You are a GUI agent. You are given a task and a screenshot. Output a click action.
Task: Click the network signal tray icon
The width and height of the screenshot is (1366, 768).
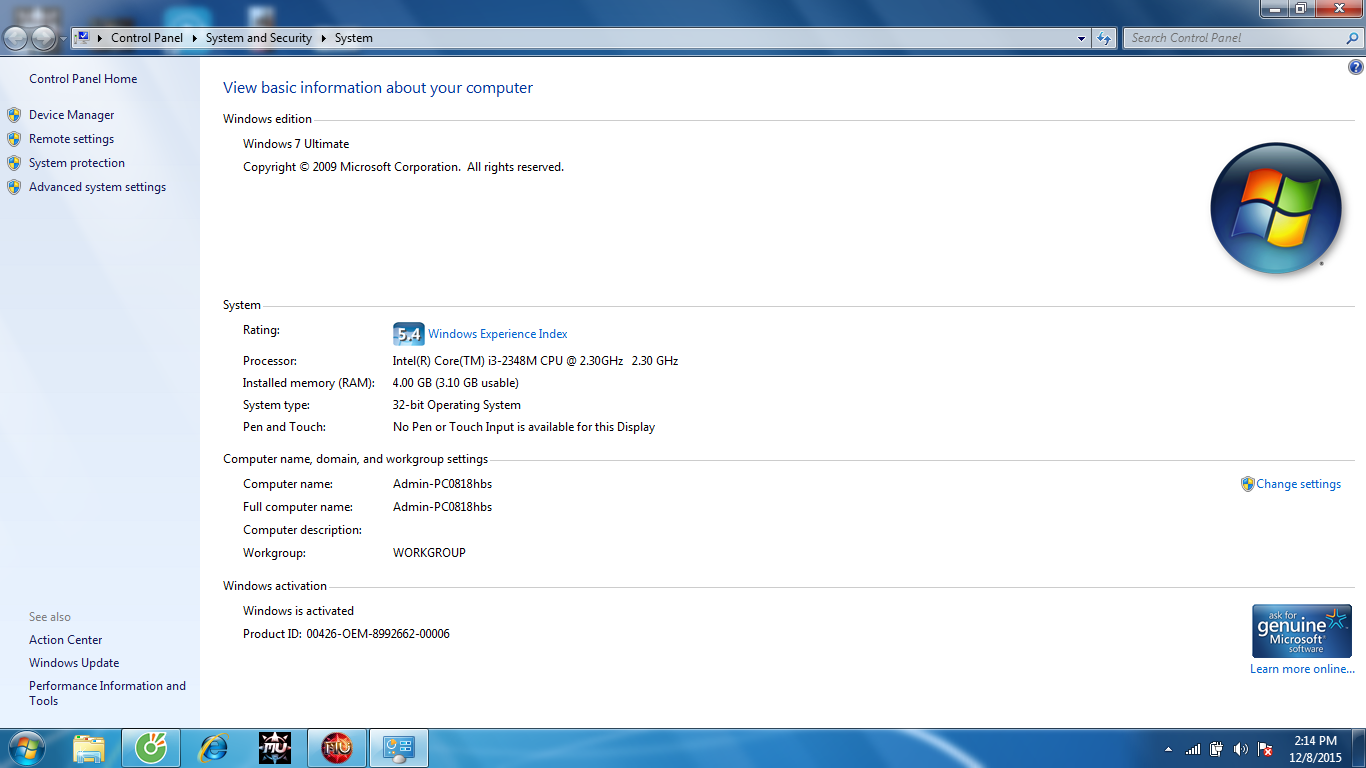[1193, 749]
